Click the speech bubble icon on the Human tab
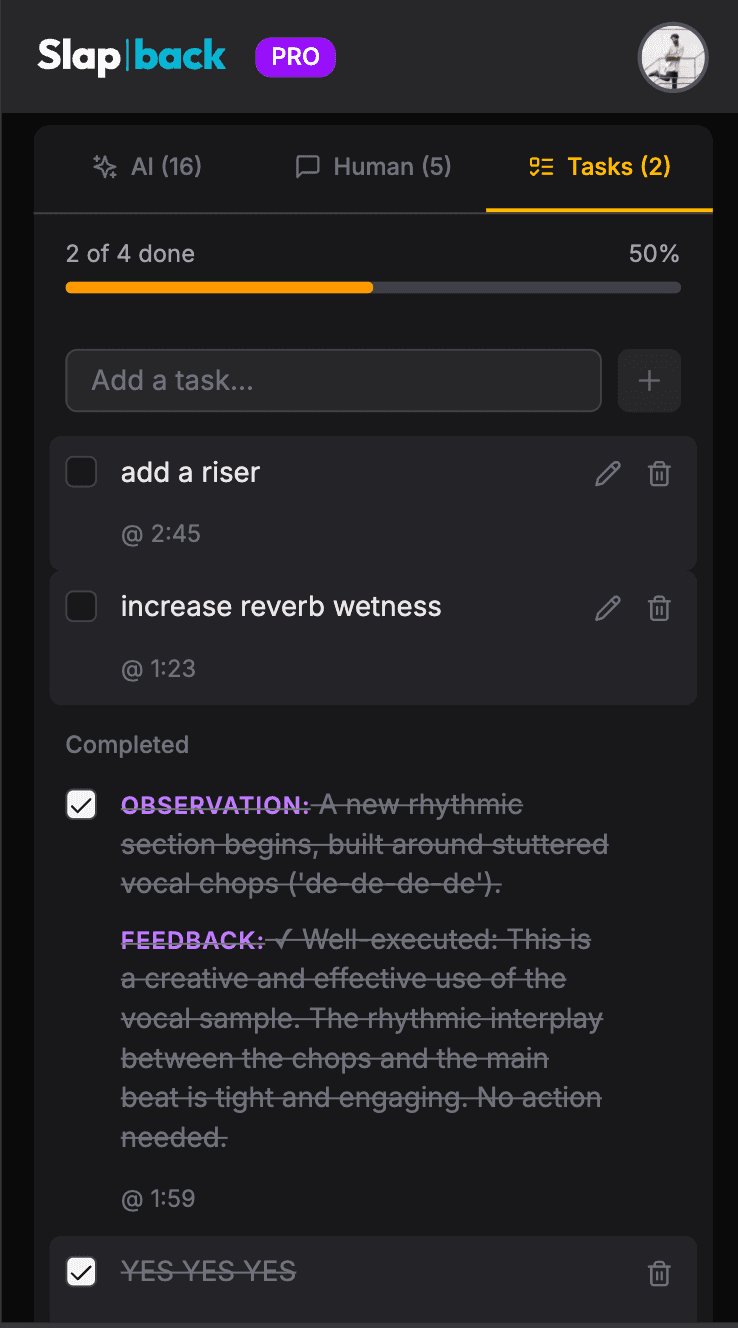This screenshot has width=738, height=1328. [307, 166]
